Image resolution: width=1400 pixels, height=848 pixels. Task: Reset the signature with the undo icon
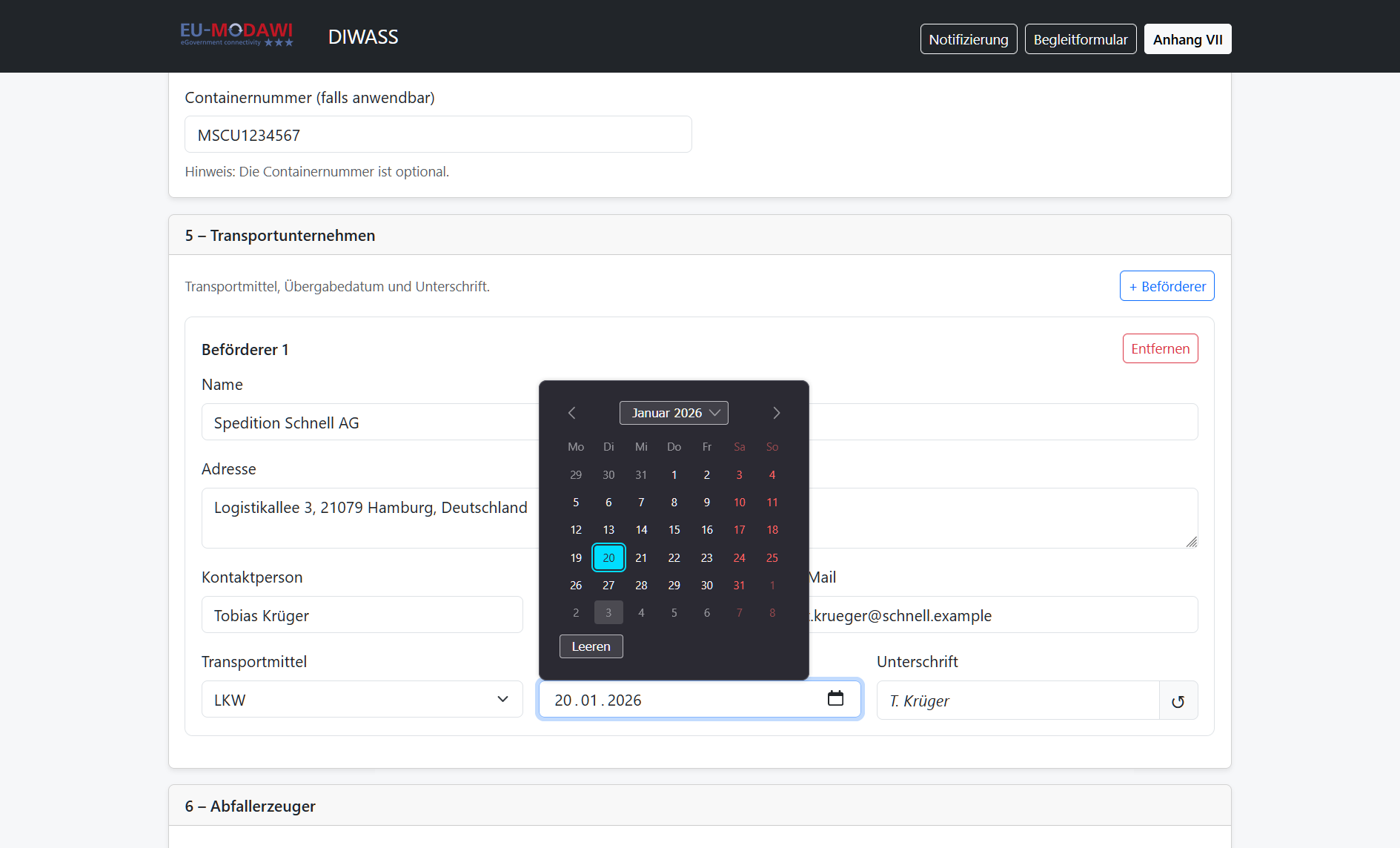[x=1178, y=701]
